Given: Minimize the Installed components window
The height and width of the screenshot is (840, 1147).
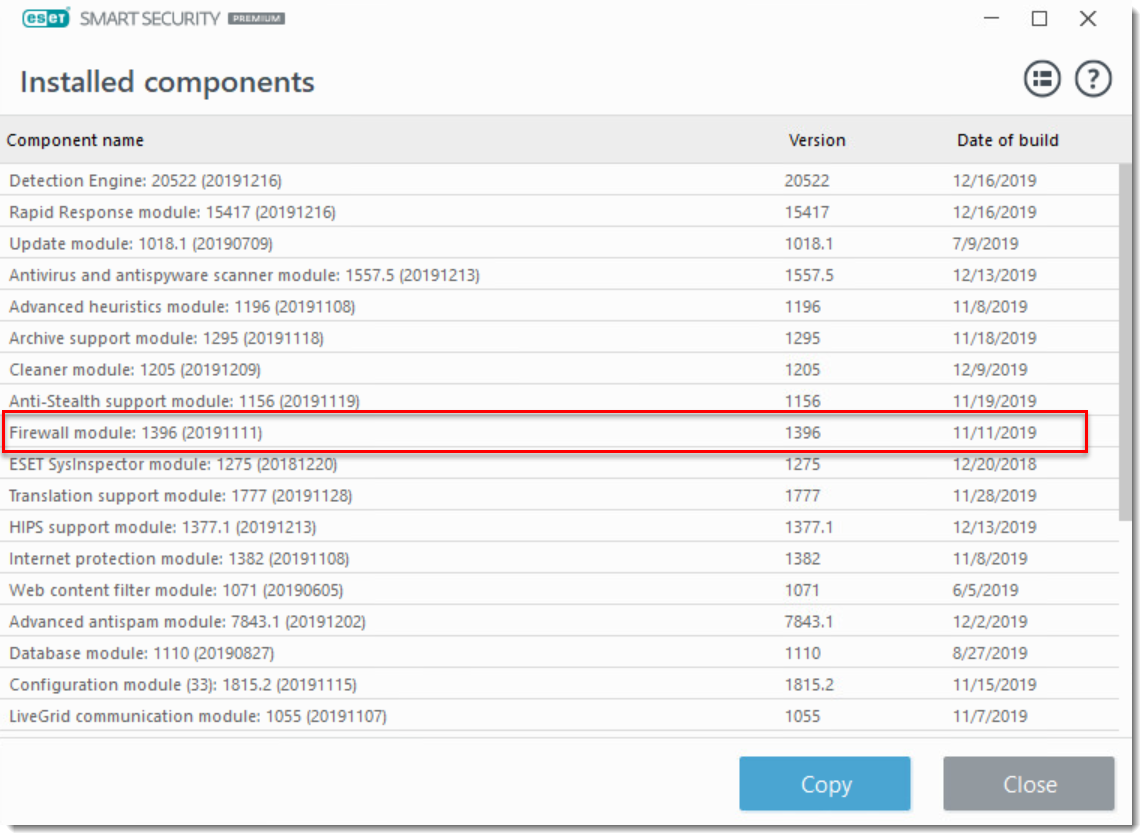Looking at the screenshot, I should (990, 18).
